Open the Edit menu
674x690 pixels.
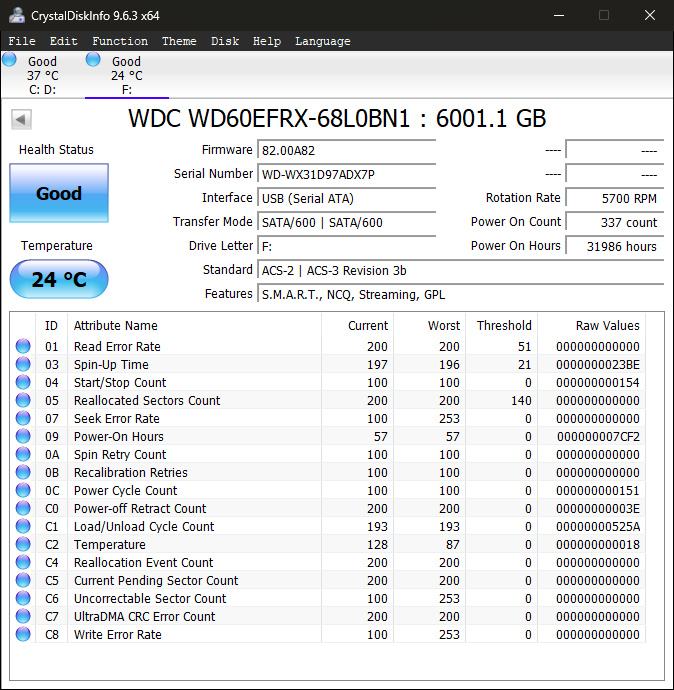point(63,41)
